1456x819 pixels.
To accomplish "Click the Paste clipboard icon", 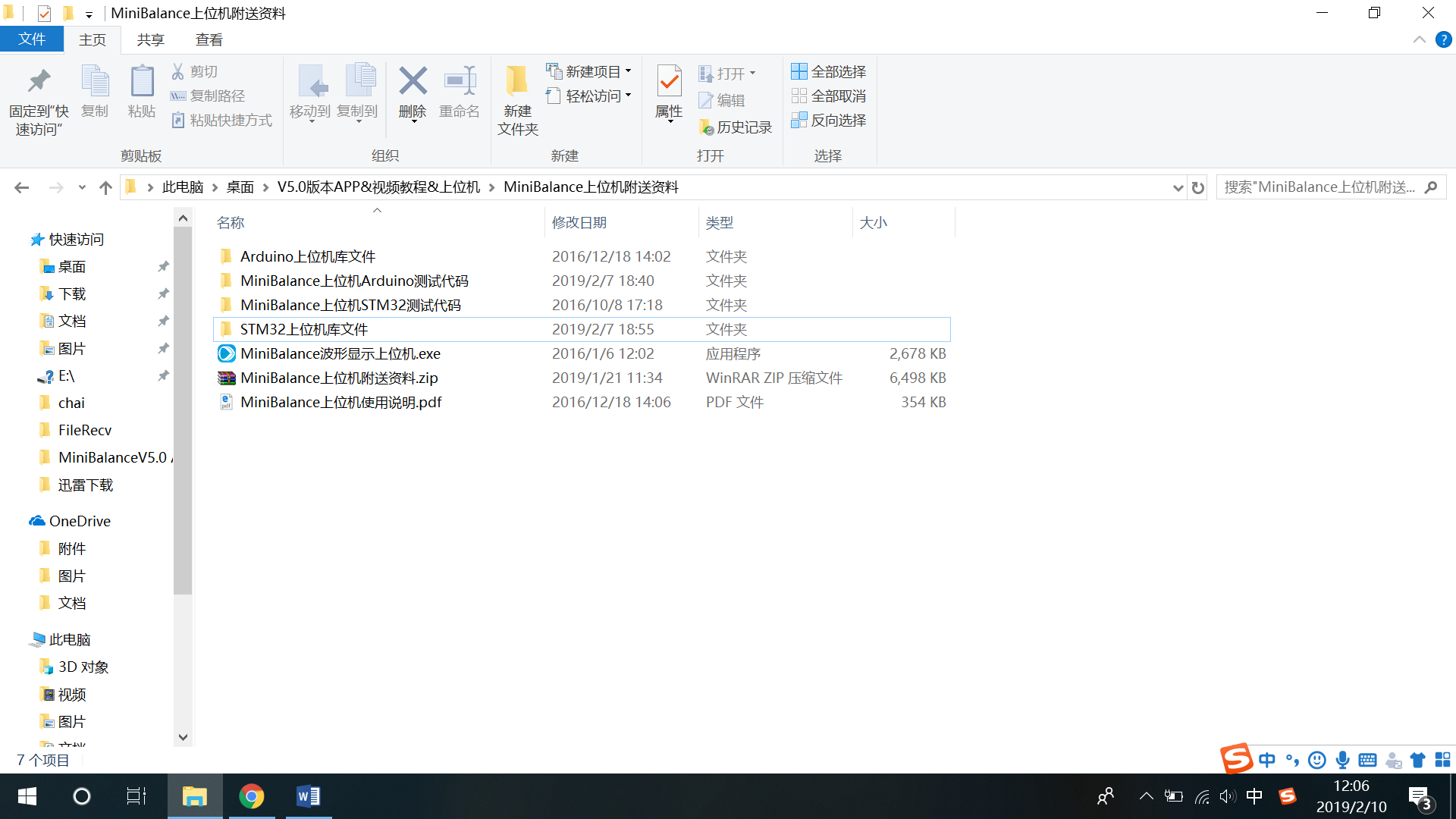I will pyautogui.click(x=142, y=82).
